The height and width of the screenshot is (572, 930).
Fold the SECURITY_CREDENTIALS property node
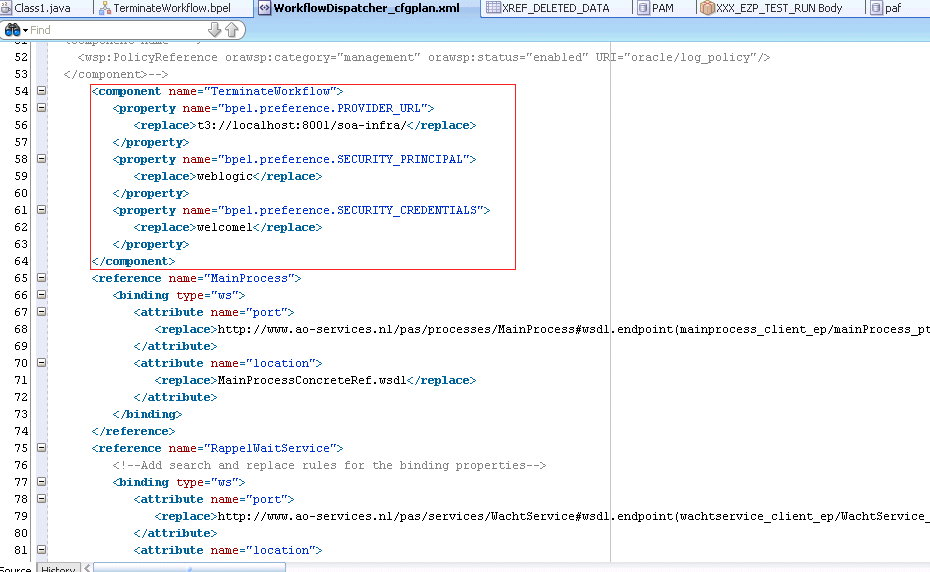(41, 210)
